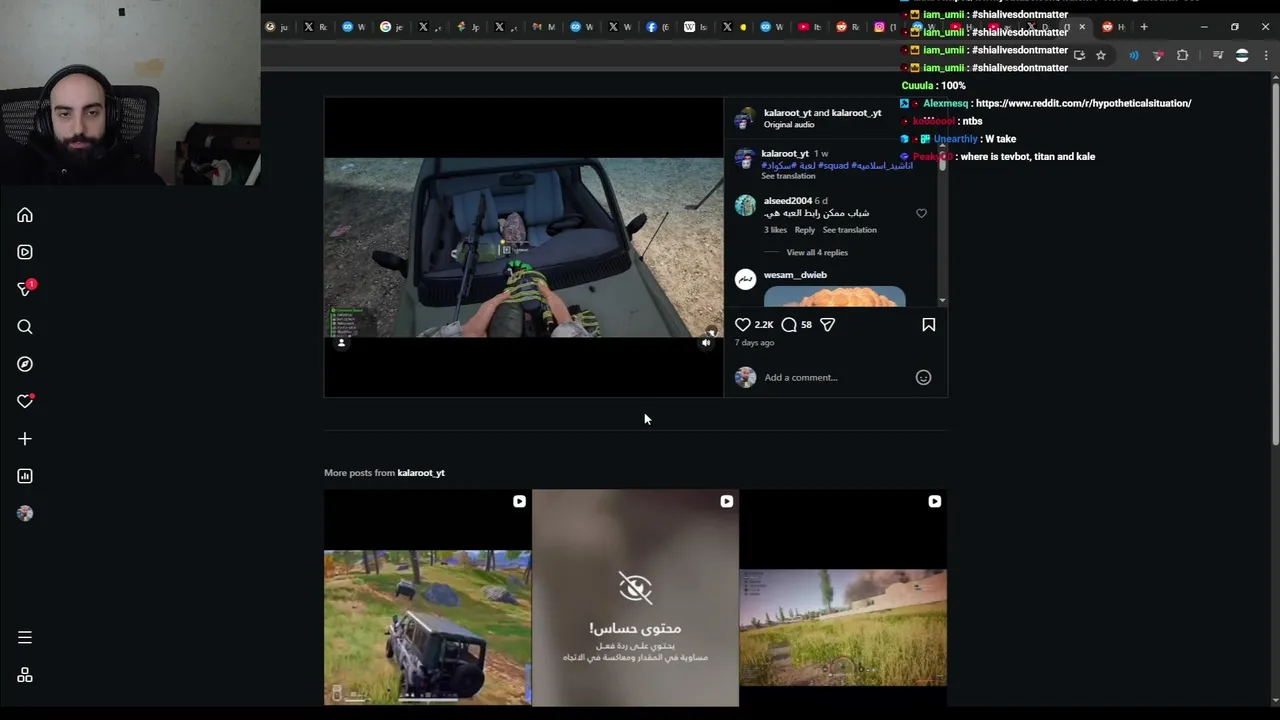Open wesam__dwieb's avatar

[x=745, y=280]
